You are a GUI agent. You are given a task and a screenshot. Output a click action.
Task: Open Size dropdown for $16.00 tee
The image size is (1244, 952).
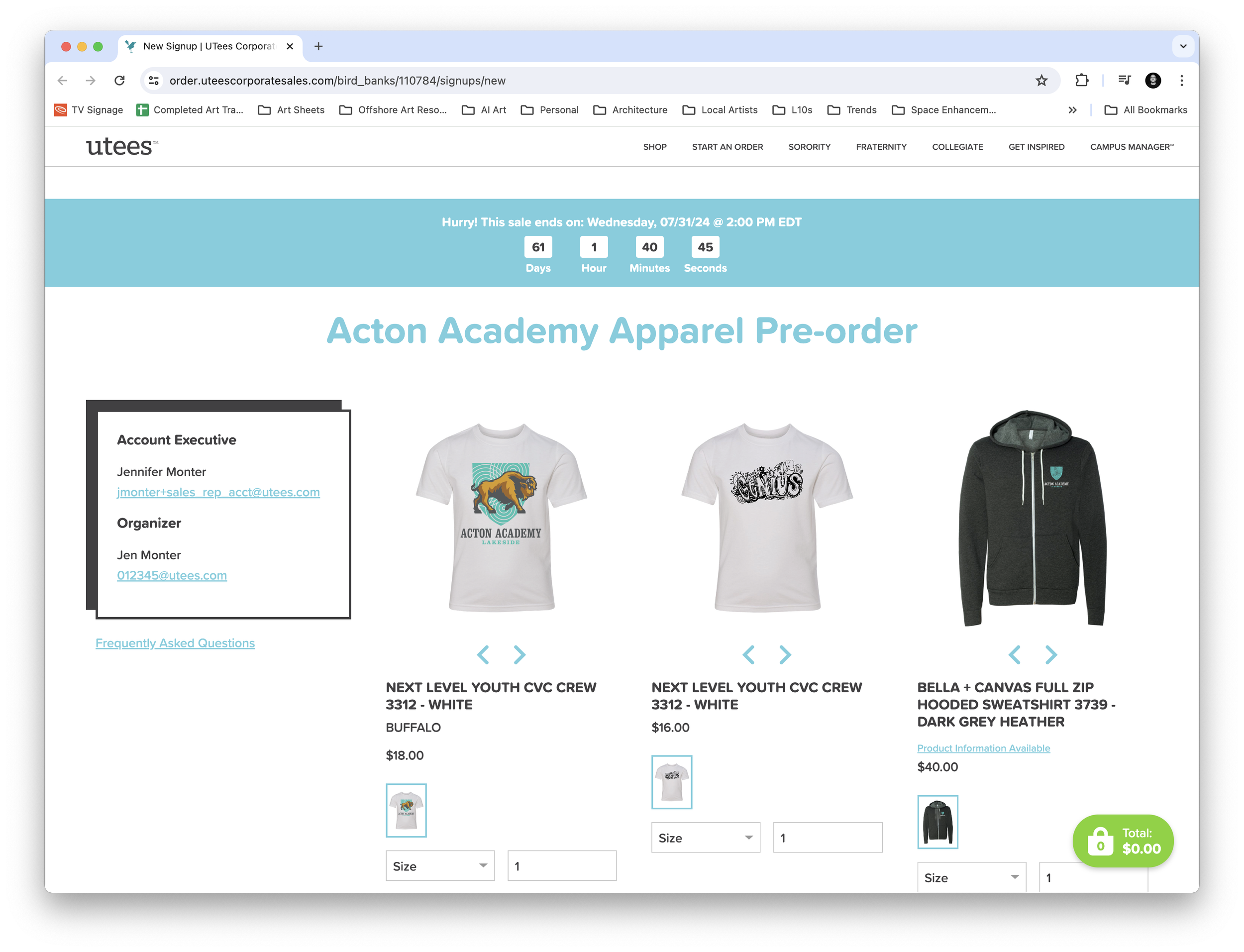pyautogui.click(x=705, y=838)
